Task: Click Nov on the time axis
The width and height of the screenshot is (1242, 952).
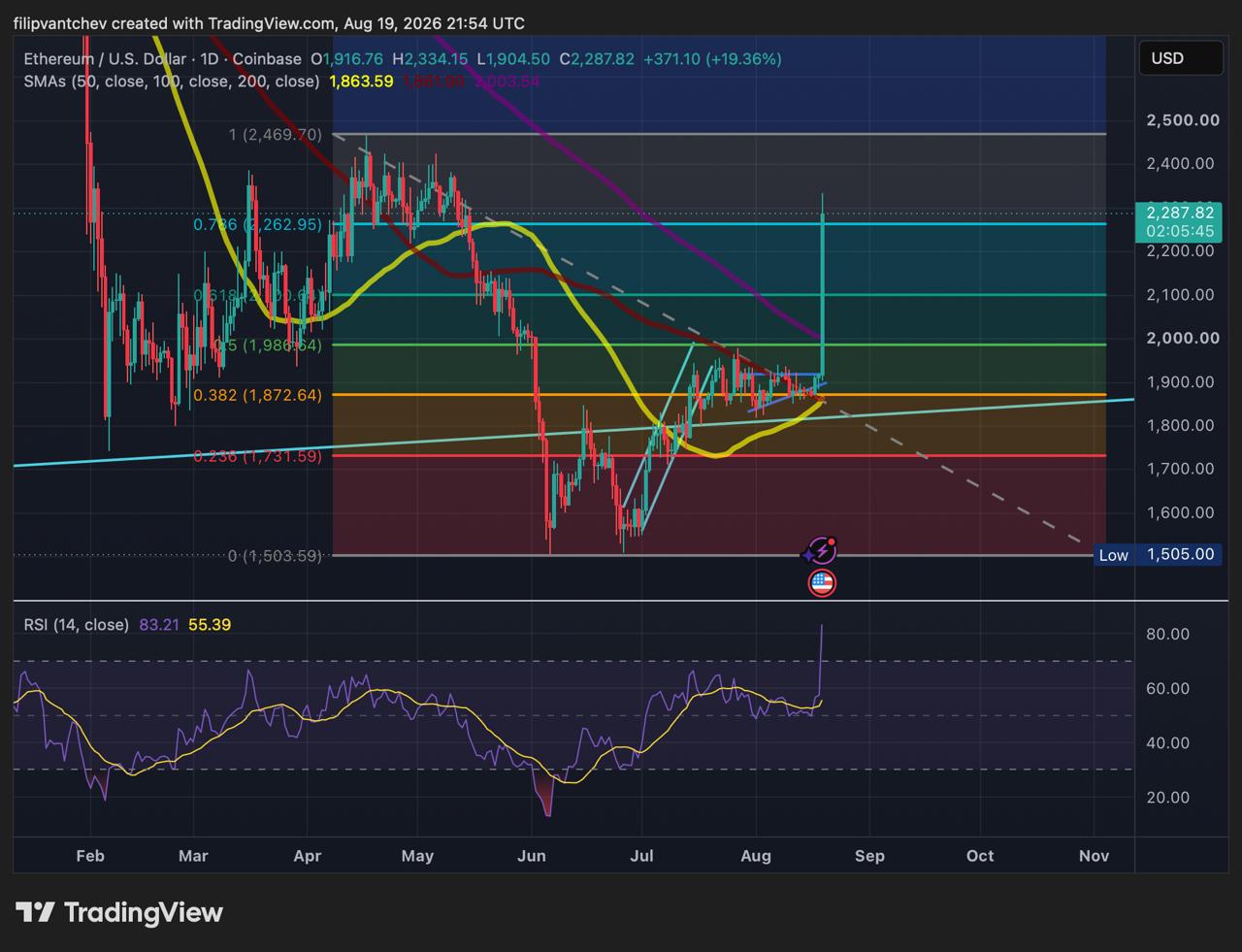Action: click(1095, 856)
